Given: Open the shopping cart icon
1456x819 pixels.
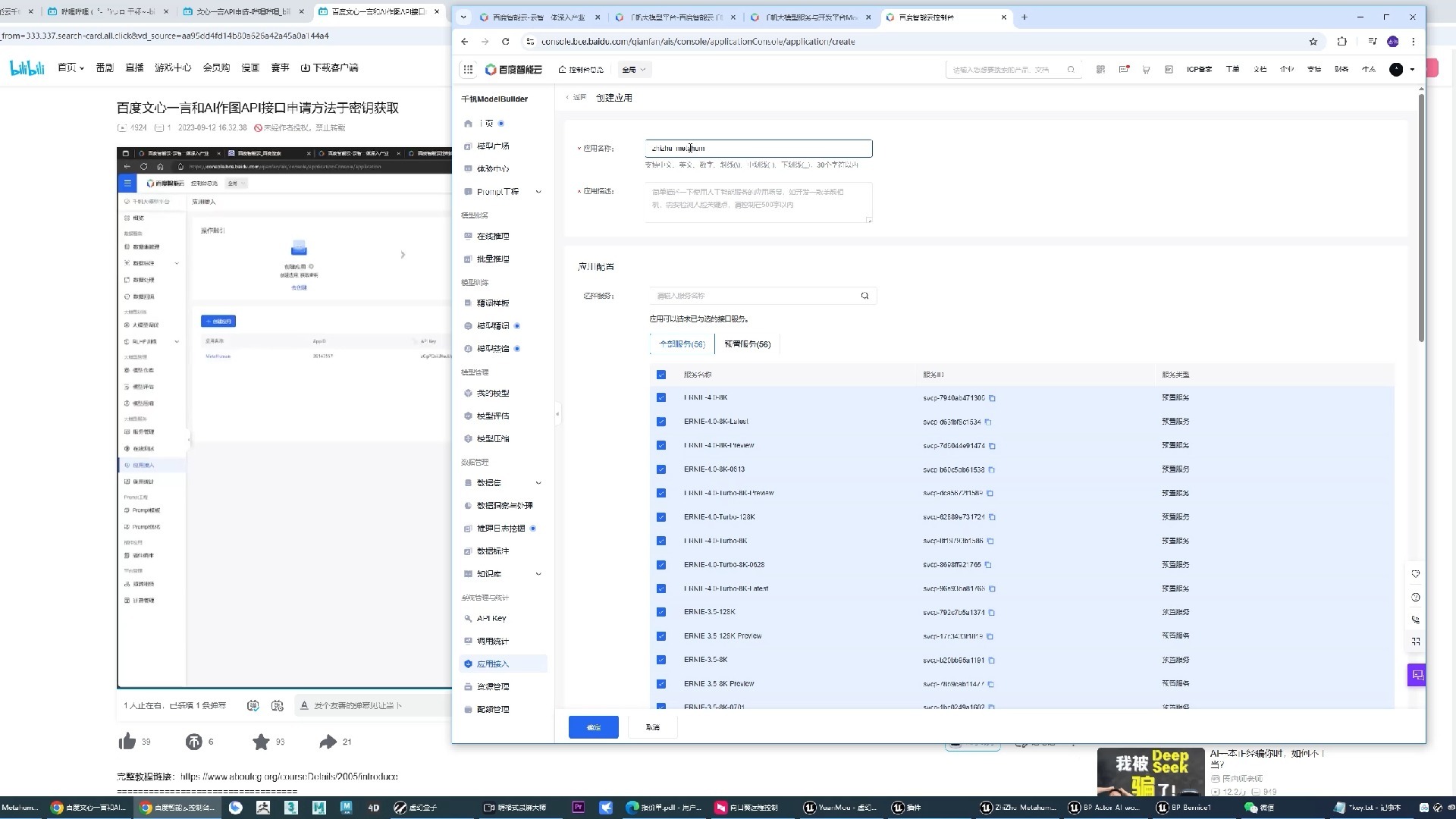Looking at the screenshot, I should click(x=1146, y=69).
